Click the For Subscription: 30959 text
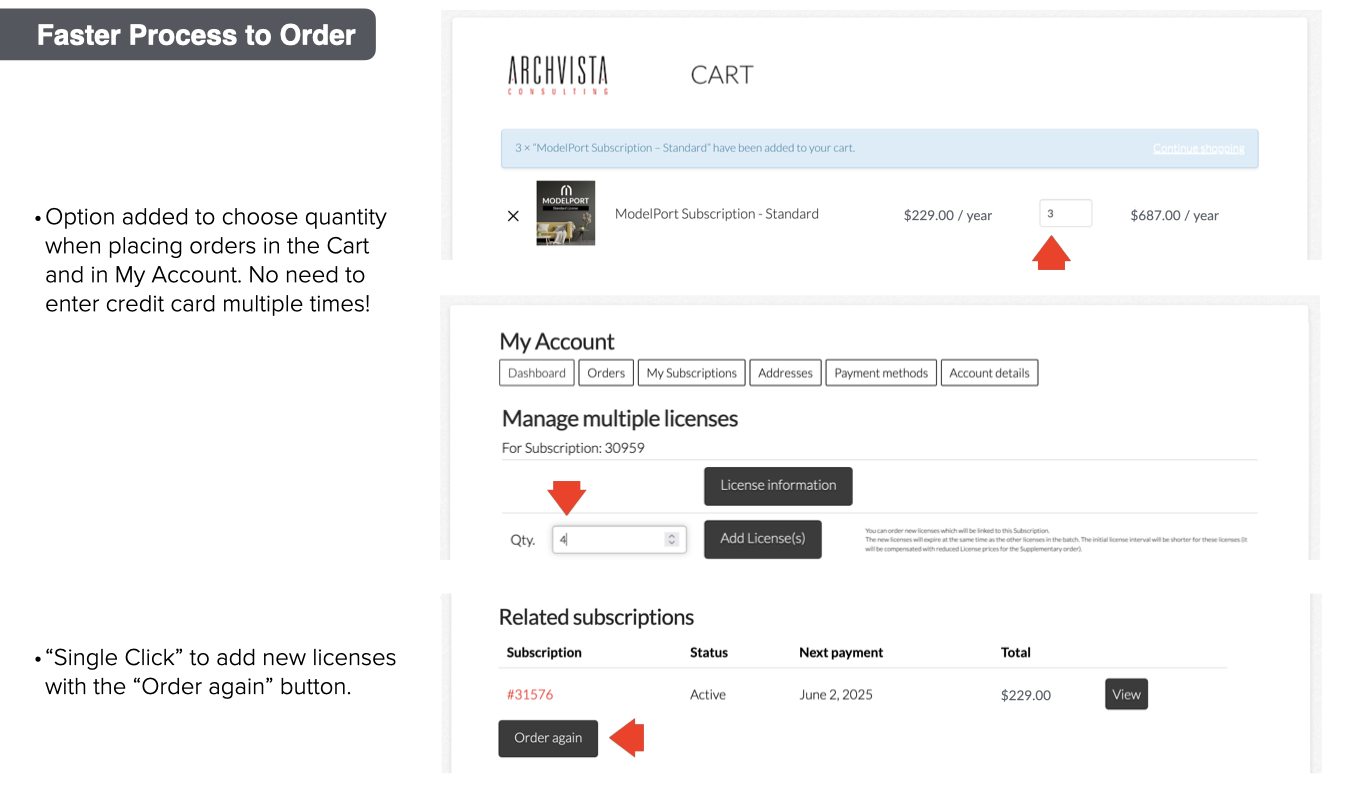 click(x=573, y=448)
